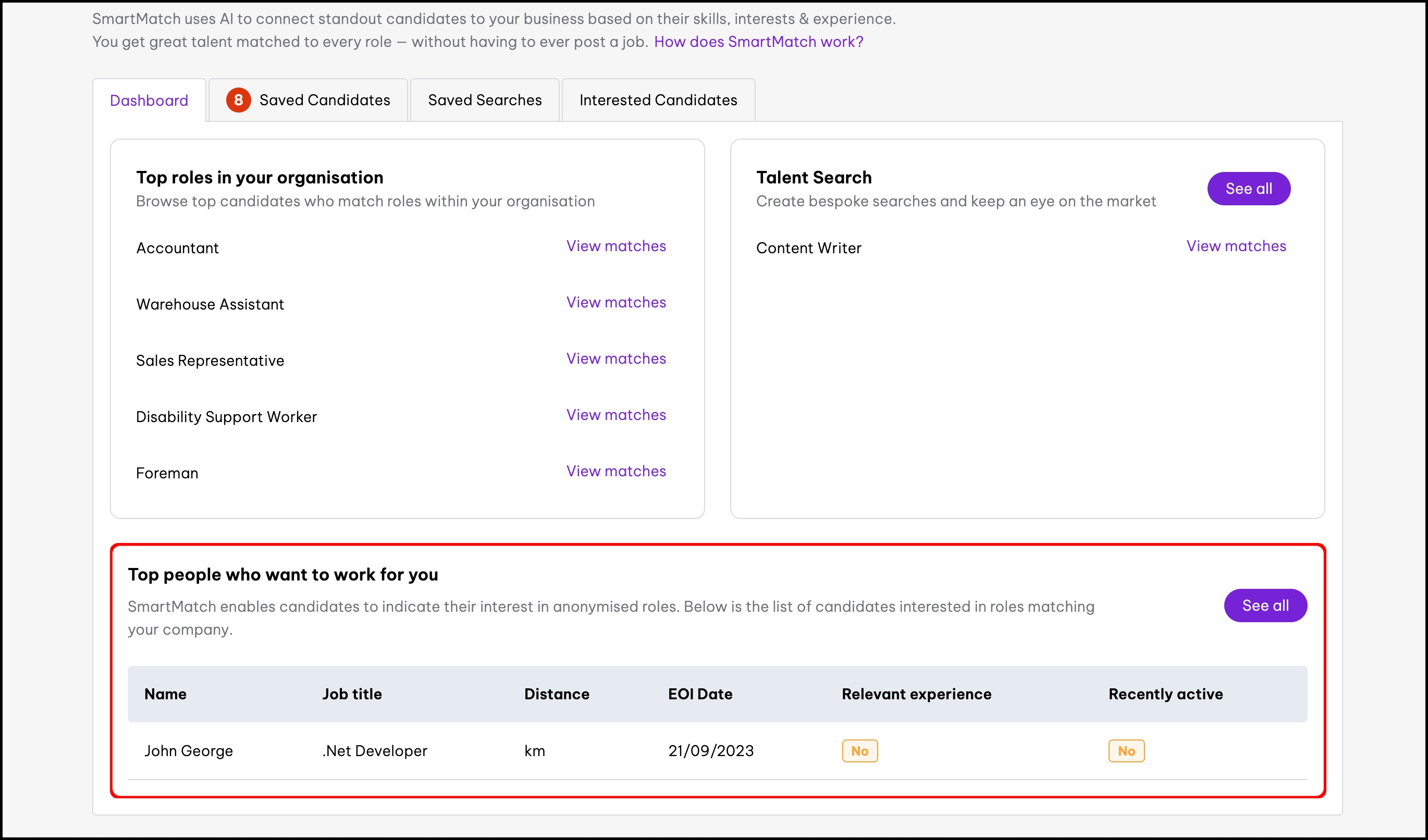Go to Interested Candidates tab
This screenshot has width=1428, height=840.
click(x=658, y=100)
